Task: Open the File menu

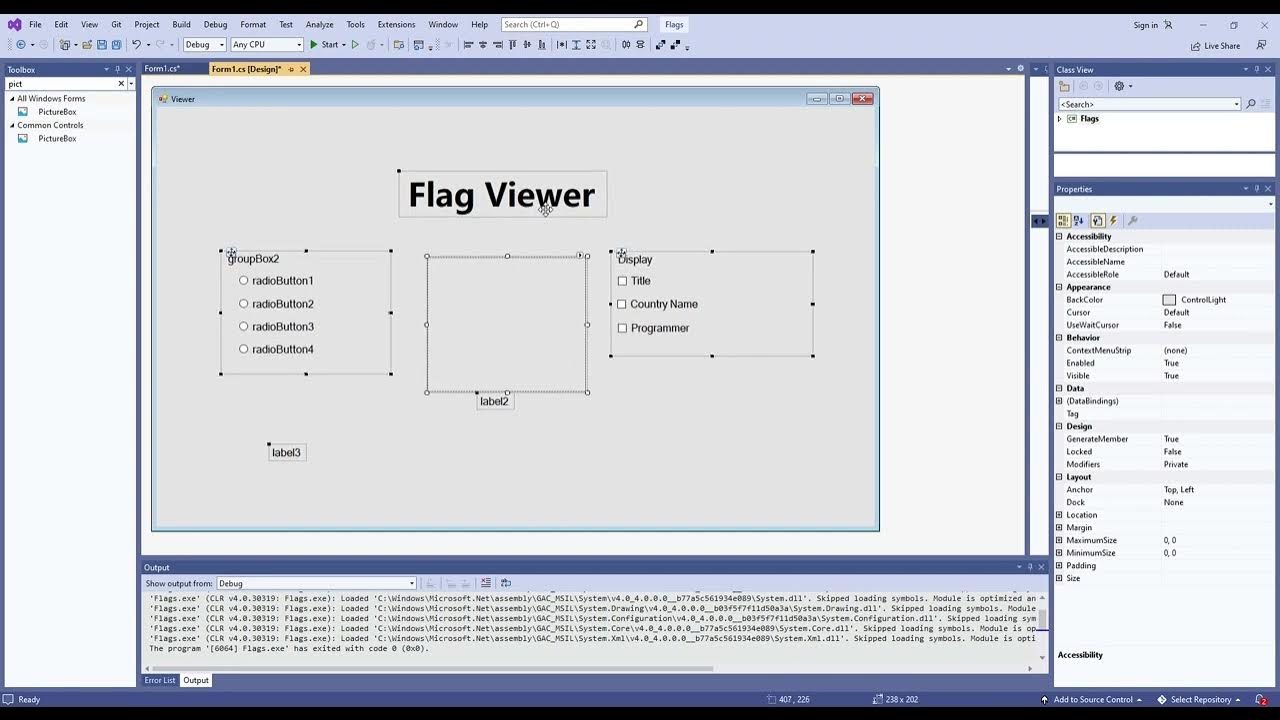Action: pos(35,24)
